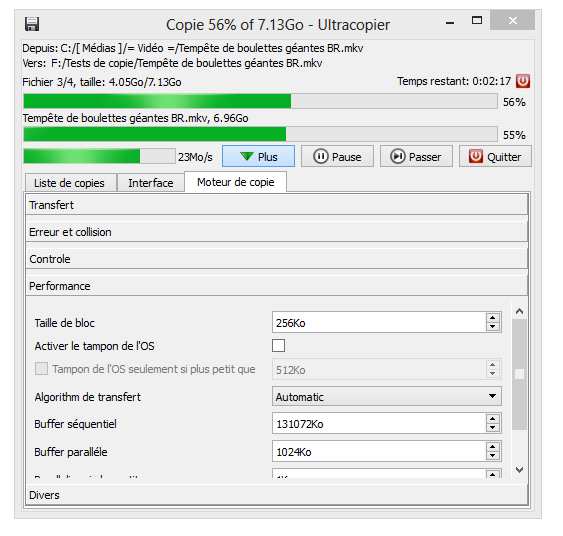This screenshot has height=536, width=563.
Task: Expand the Controle section
Action: (x=277, y=259)
